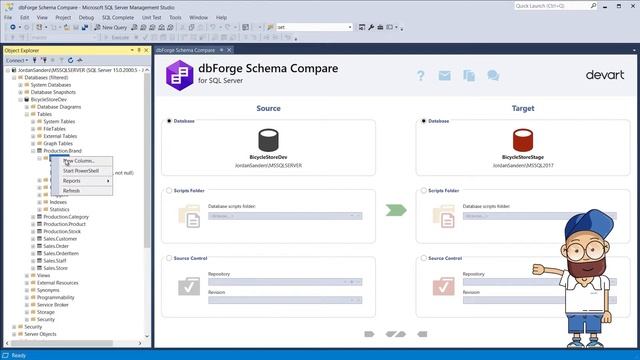Expand the Sales.Customer table node
Screen dimensions: 640x360
coord(33,239)
